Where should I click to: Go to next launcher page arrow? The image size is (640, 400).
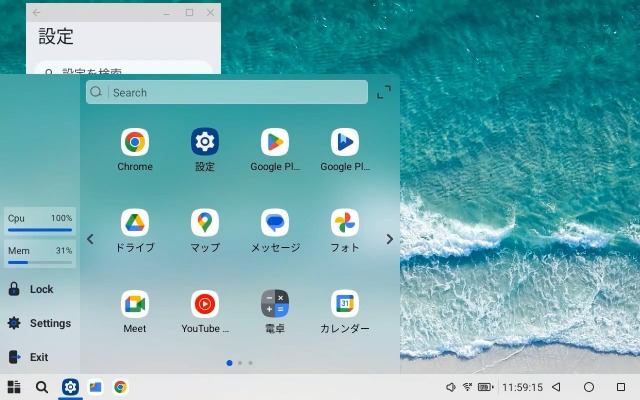389,239
